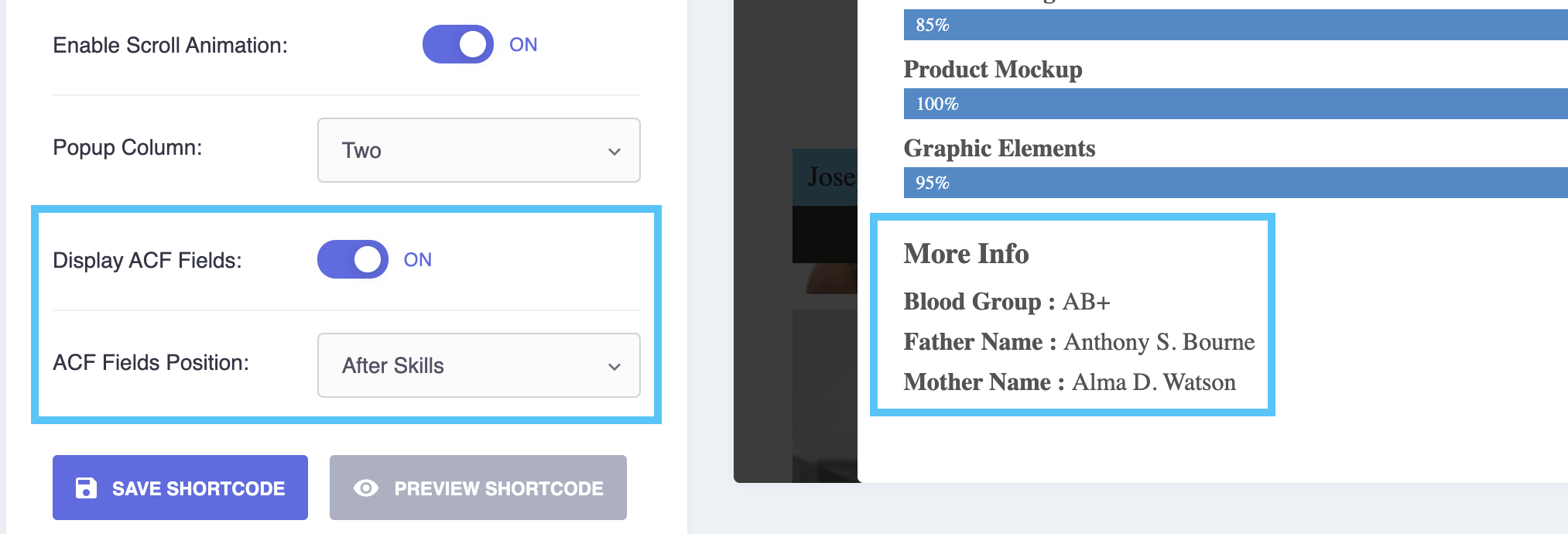Click the 85% skill progress bar
This screenshot has width=1568, height=534.
pyautogui.click(x=1235, y=25)
